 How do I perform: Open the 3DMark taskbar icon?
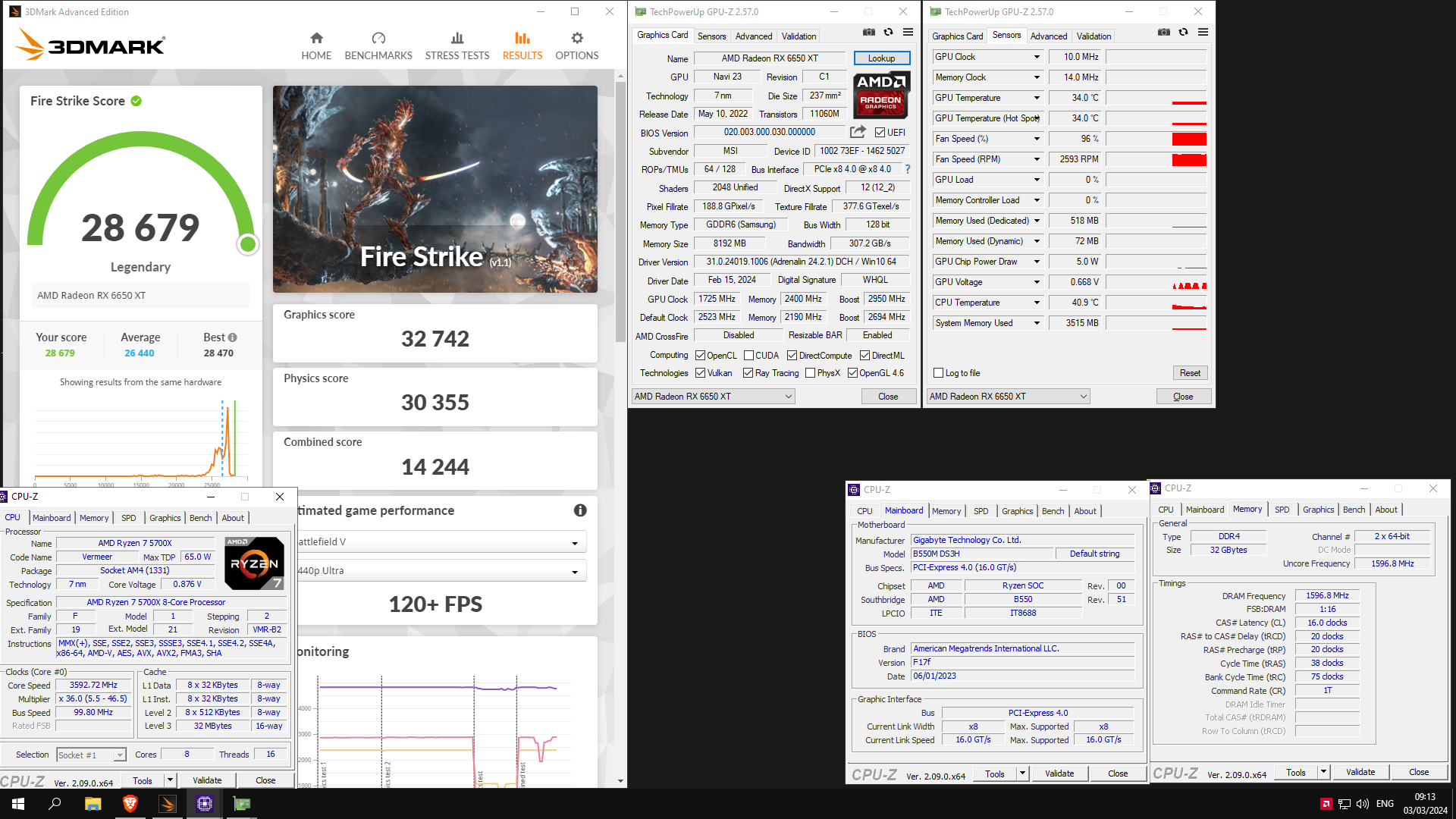[168, 804]
